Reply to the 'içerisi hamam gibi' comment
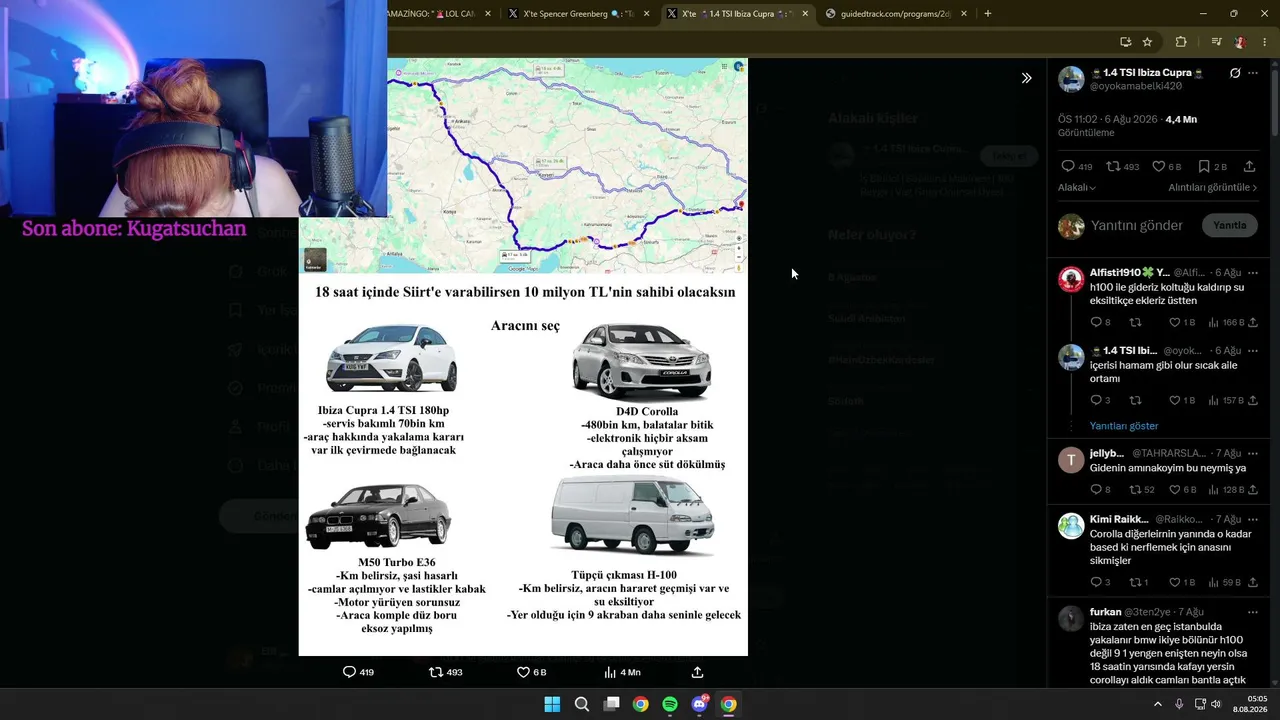Viewport: 1280px width, 720px height. click(x=1100, y=400)
